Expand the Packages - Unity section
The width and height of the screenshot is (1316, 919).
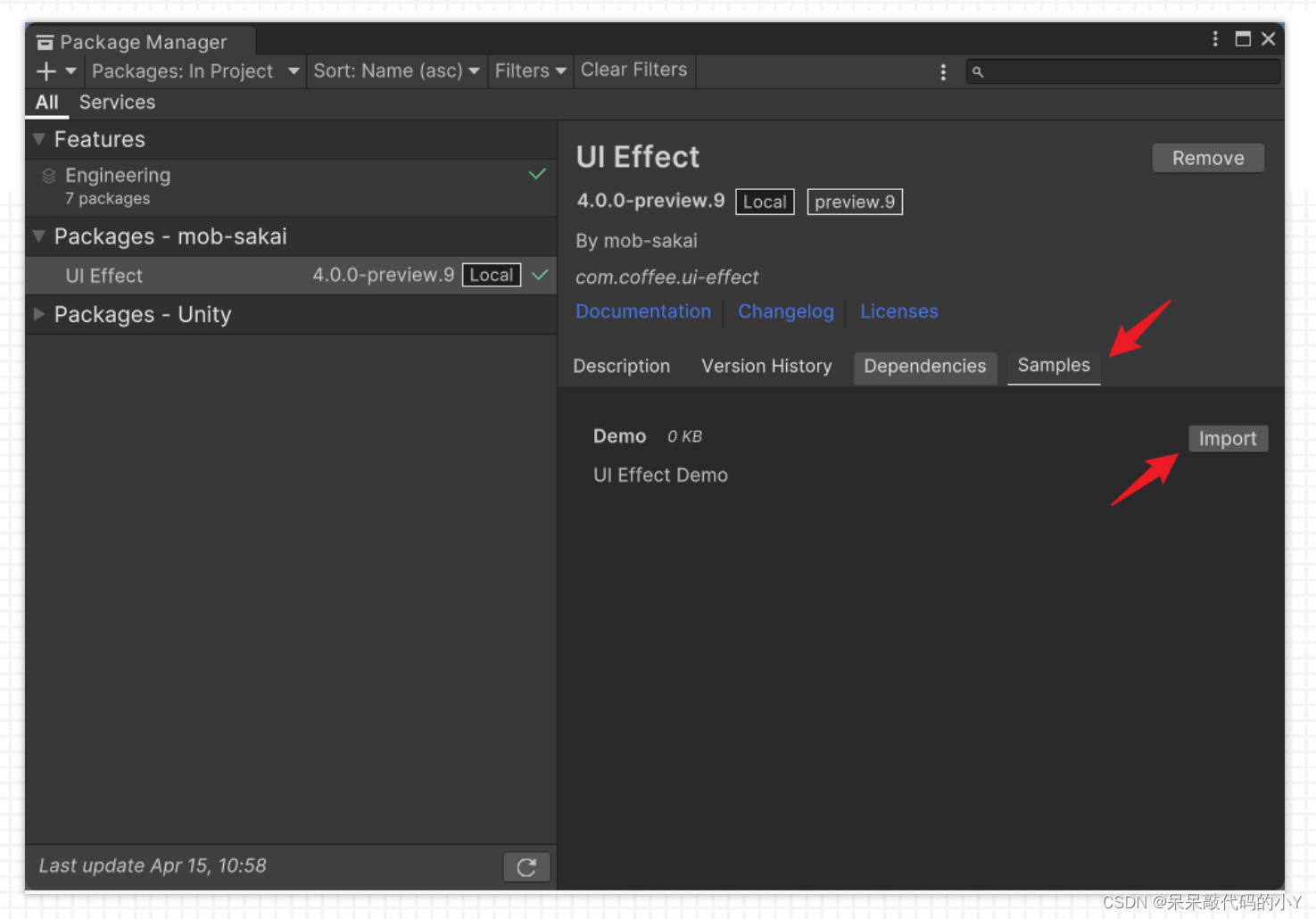(x=38, y=314)
